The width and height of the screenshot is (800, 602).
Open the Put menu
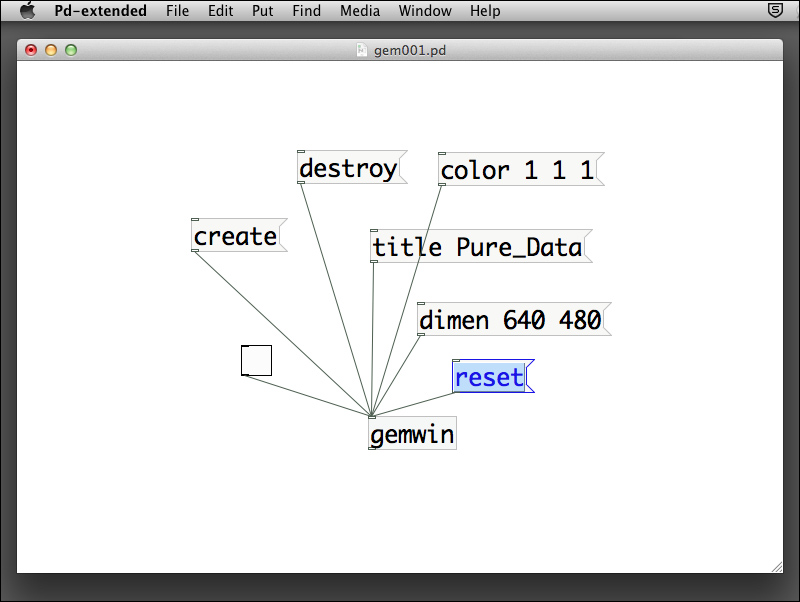pos(262,10)
